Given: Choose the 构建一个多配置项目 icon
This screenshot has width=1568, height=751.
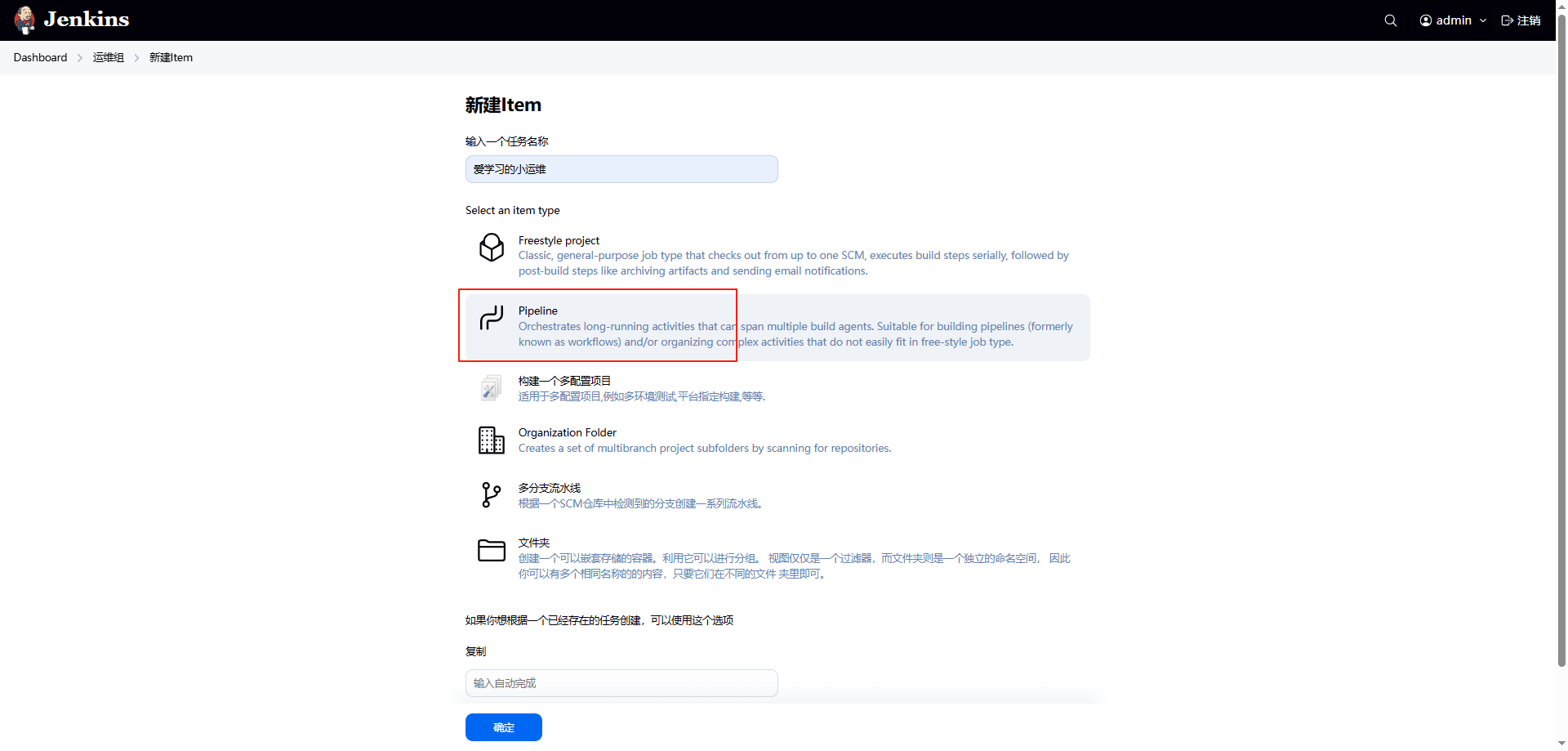Looking at the screenshot, I should pyautogui.click(x=492, y=388).
